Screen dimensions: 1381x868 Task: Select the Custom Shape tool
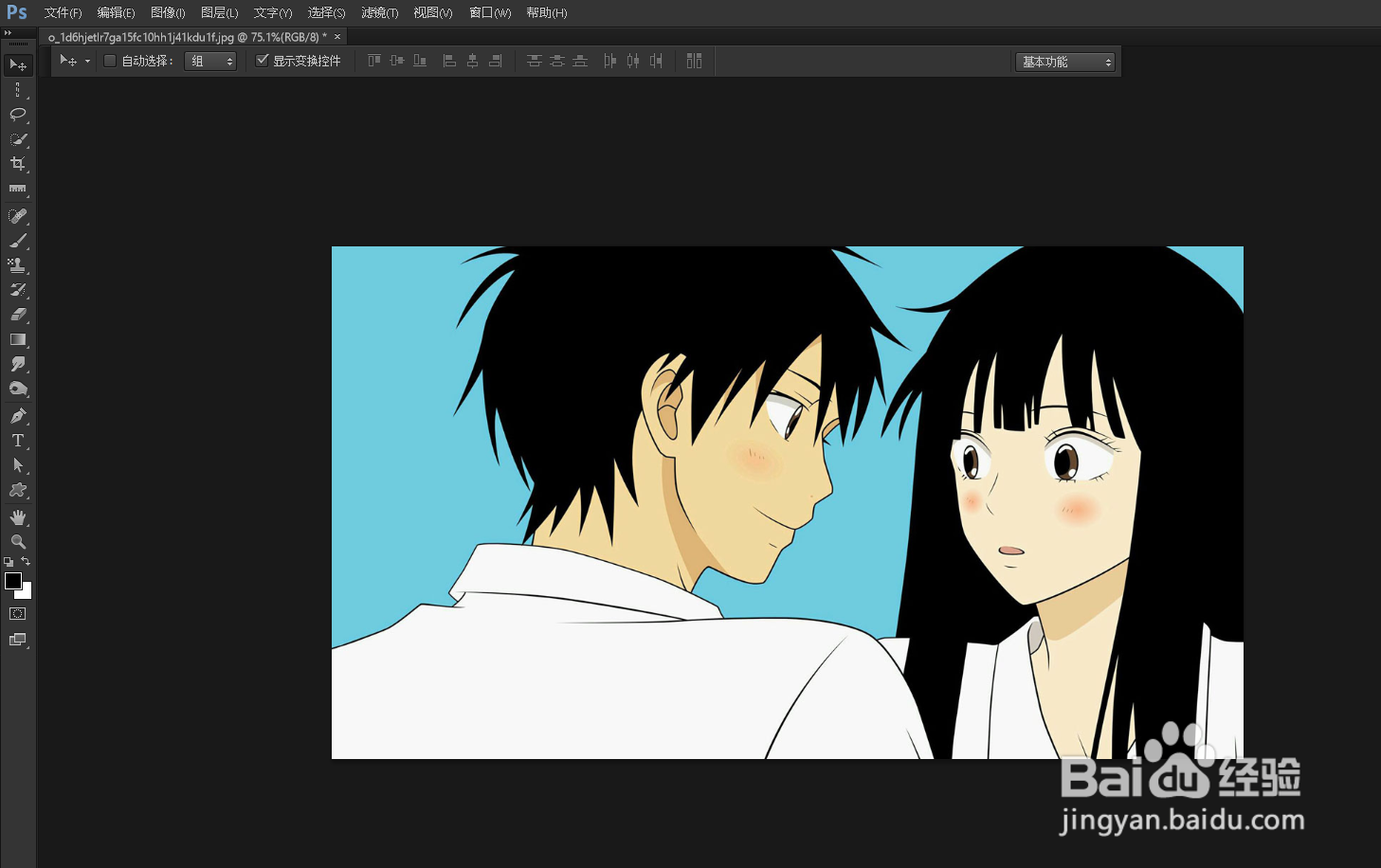[x=18, y=490]
